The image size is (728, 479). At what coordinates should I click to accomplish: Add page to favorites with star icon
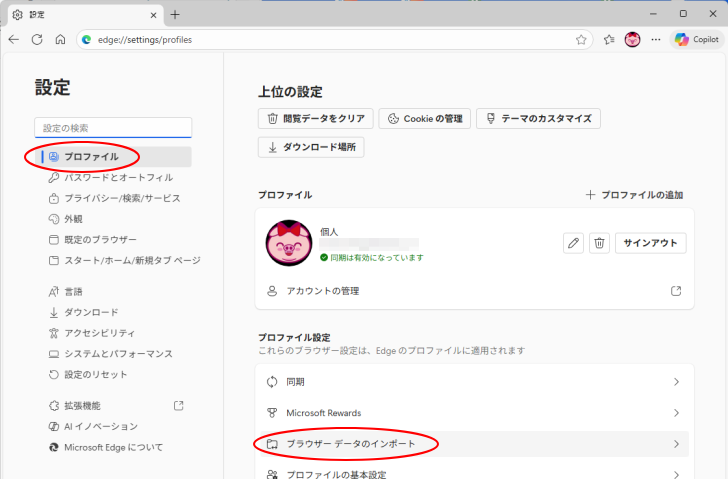click(x=581, y=40)
